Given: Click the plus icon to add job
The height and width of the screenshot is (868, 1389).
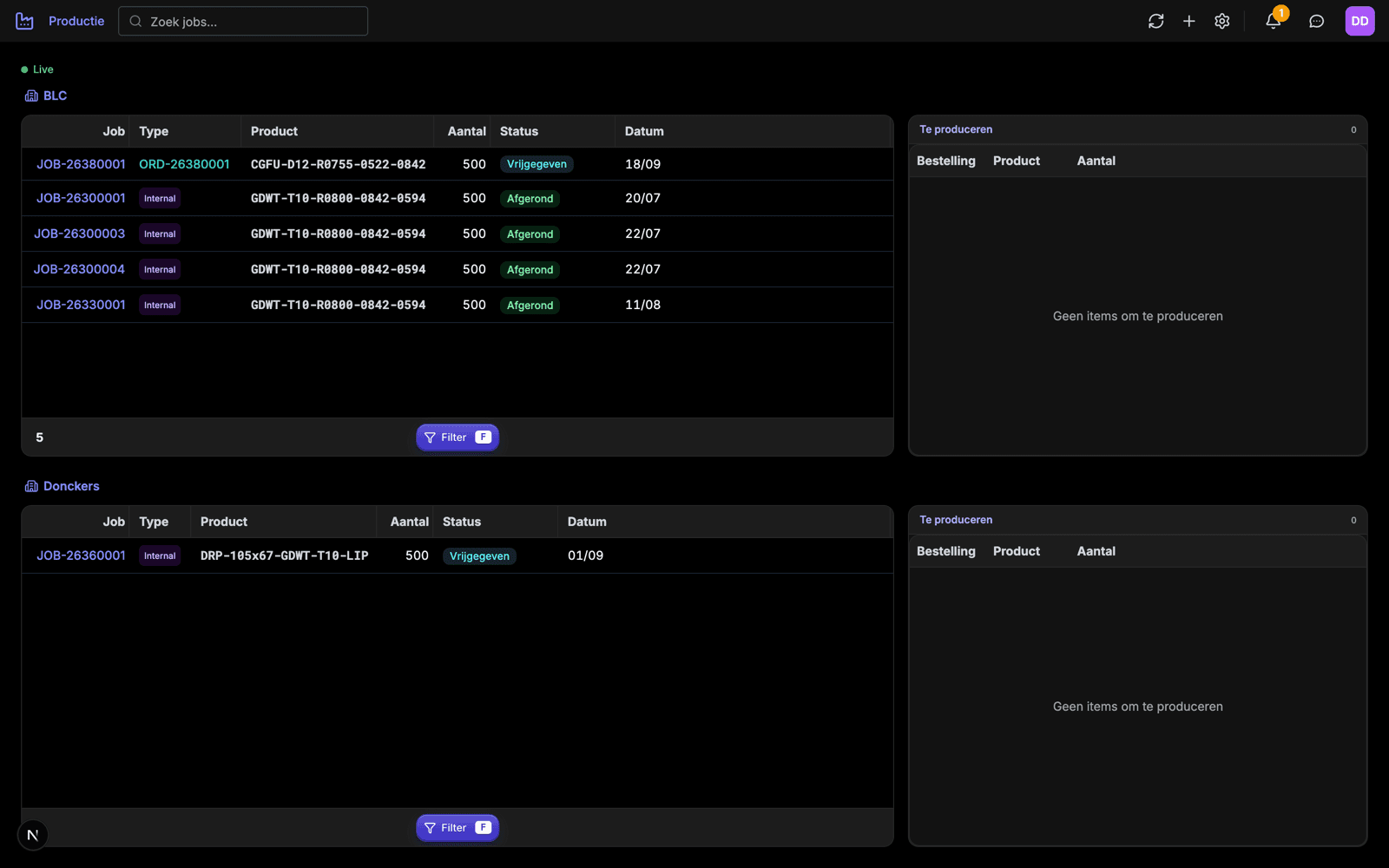Looking at the screenshot, I should pos(1189,21).
